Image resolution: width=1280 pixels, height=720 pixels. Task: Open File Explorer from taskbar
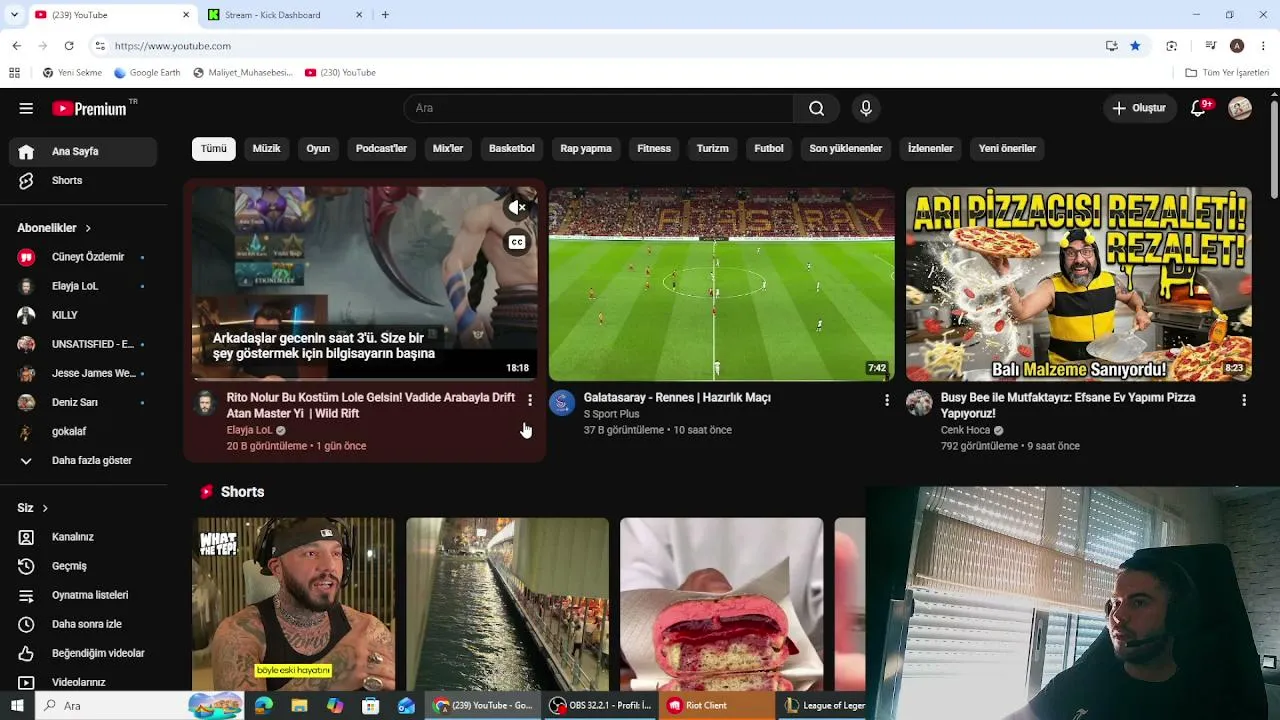click(299, 705)
